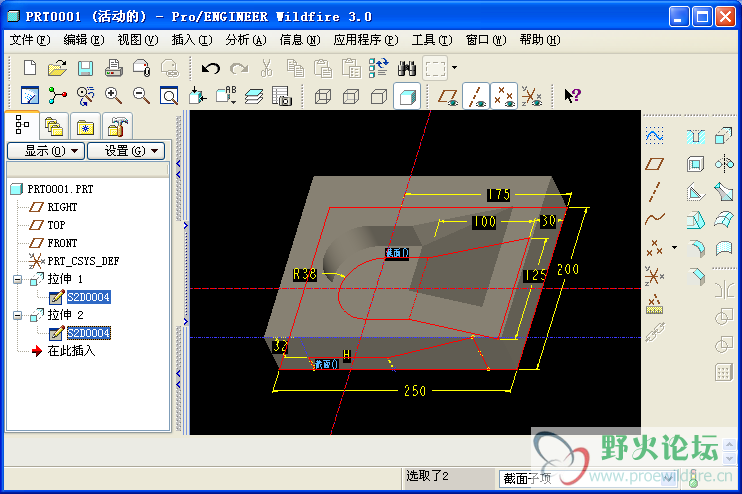Create a coordinate system from the right toolbar
The height and width of the screenshot is (494, 742).
click(654, 275)
